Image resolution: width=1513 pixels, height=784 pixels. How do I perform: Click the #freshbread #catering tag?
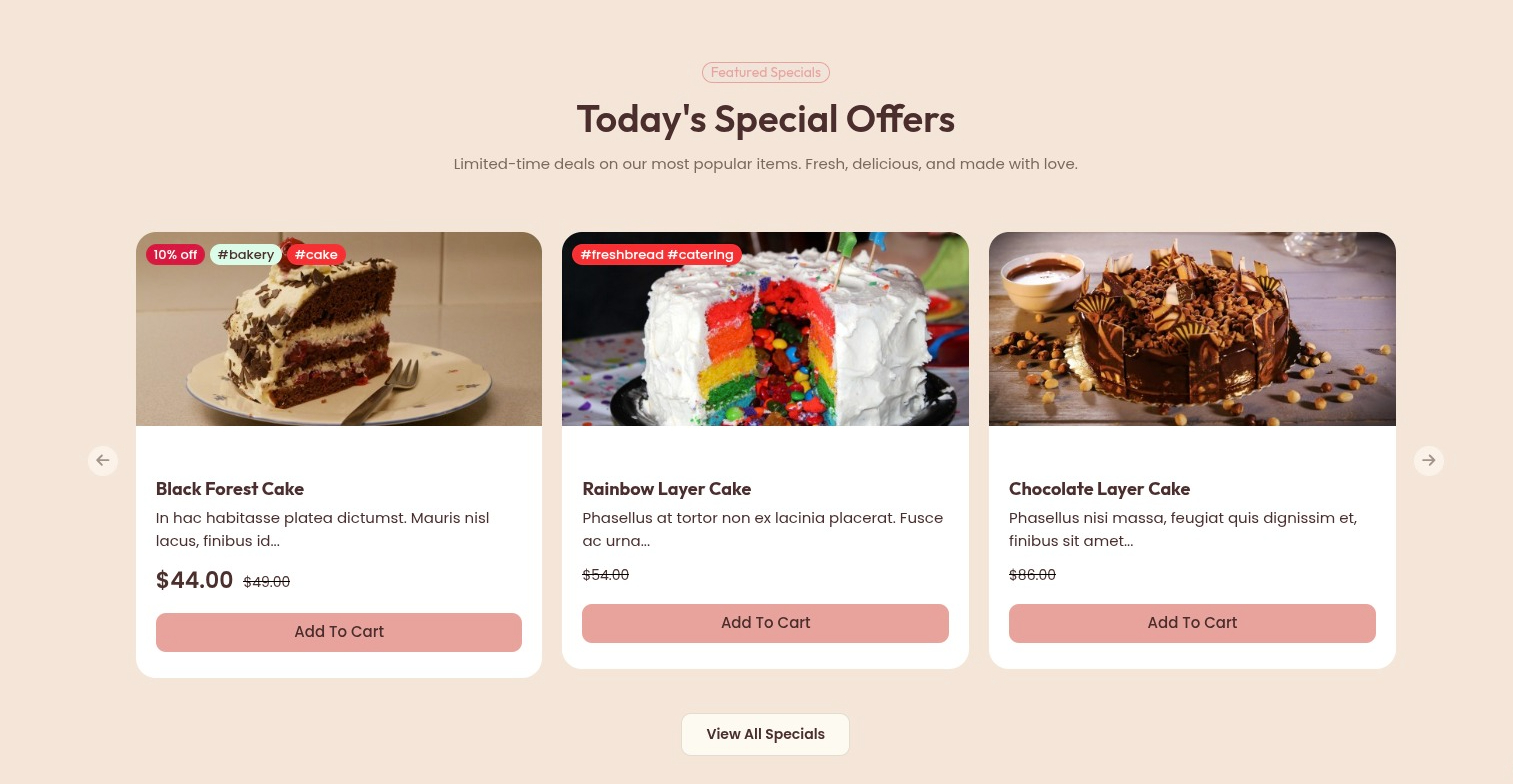tap(657, 255)
